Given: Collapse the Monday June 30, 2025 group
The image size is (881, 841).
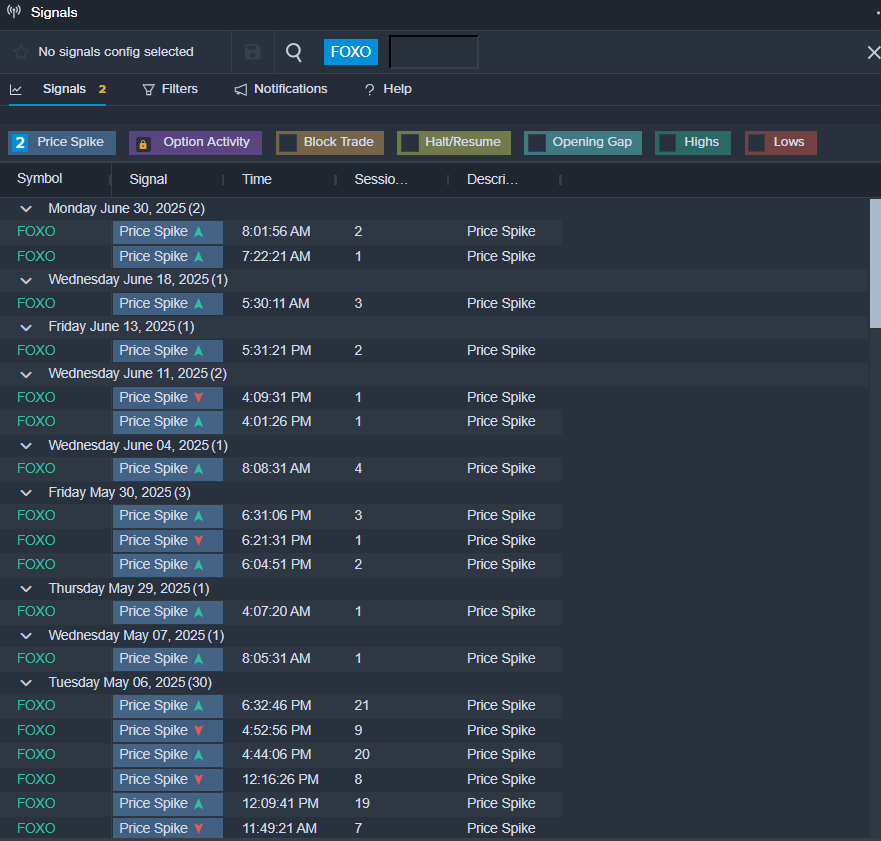Looking at the screenshot, I should point(26,209).
